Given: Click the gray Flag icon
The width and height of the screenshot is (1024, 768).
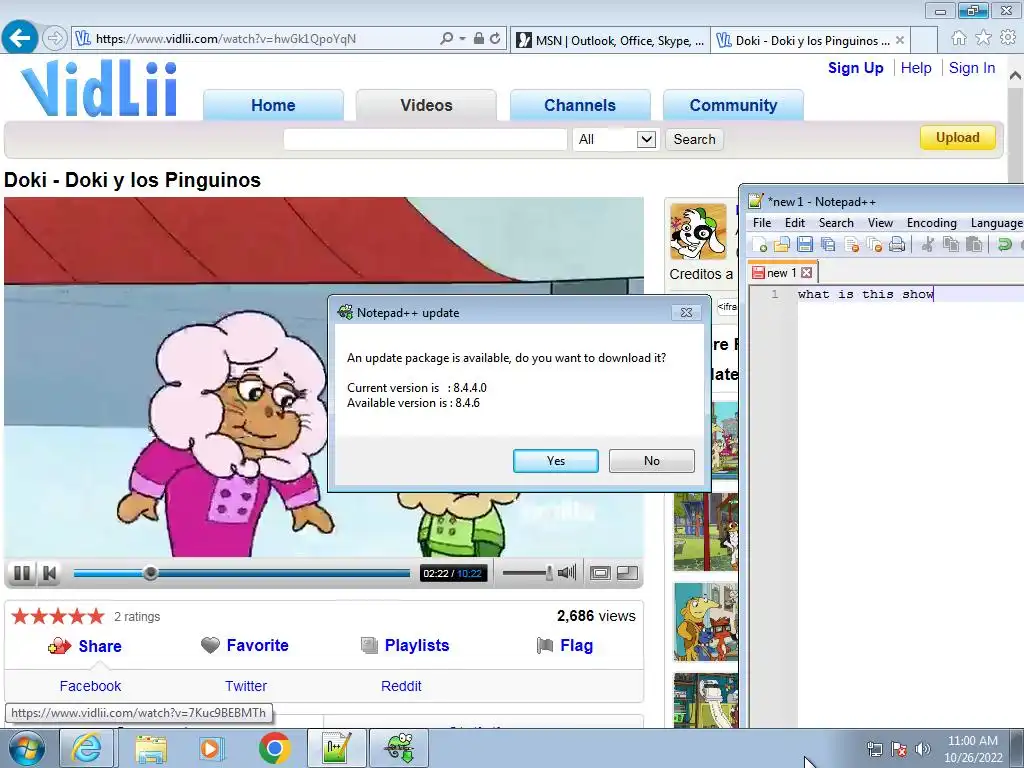Looking at the screenshot, I should 545,645.
